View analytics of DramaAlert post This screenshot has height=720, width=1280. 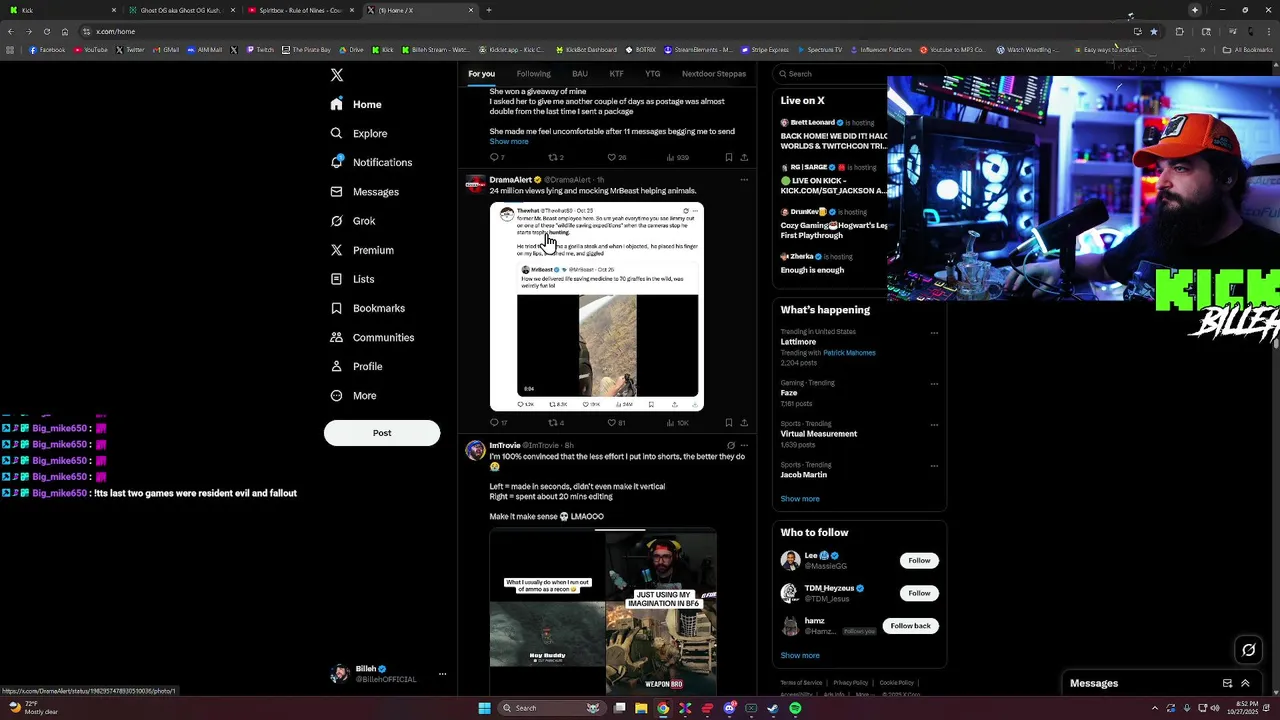[677, 423]
